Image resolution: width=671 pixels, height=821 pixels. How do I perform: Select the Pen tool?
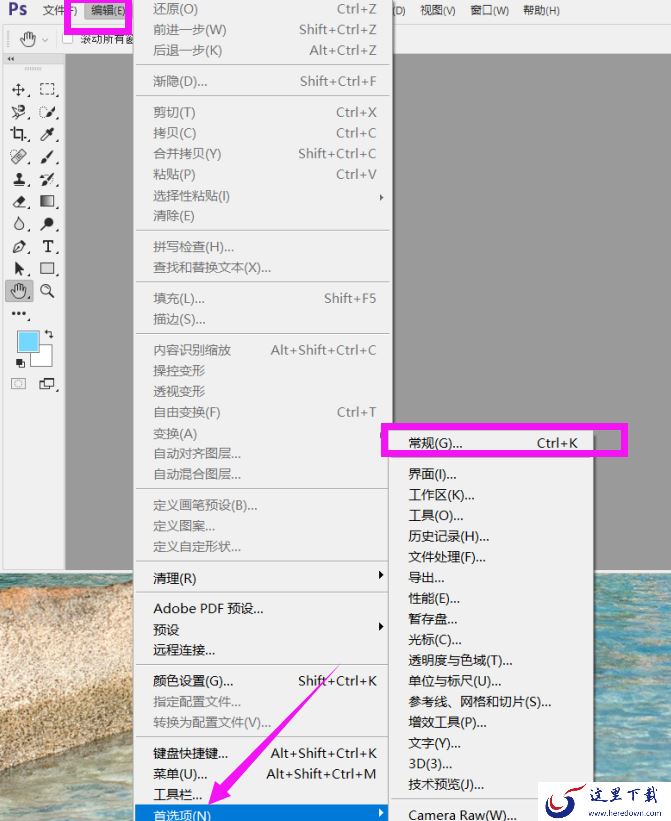click(x=19, y=246)
